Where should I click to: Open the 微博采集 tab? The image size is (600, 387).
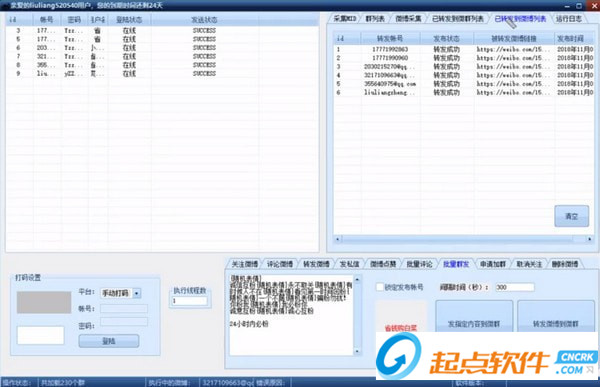coord(408,19)
